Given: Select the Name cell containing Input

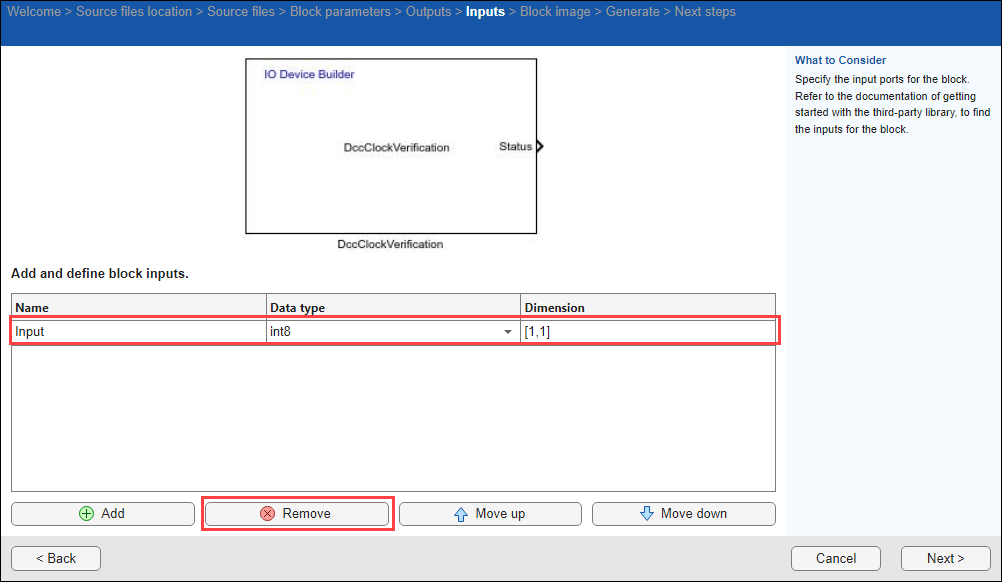Looking at the screenshot, I should (x=138, y=332).
